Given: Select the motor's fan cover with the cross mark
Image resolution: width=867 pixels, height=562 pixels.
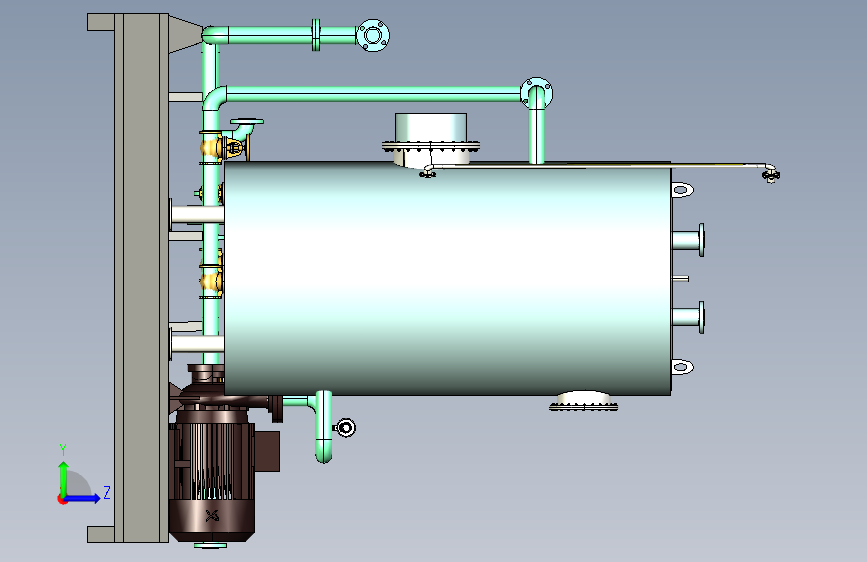Looking at the screenshot, I should tap(212, 519).
